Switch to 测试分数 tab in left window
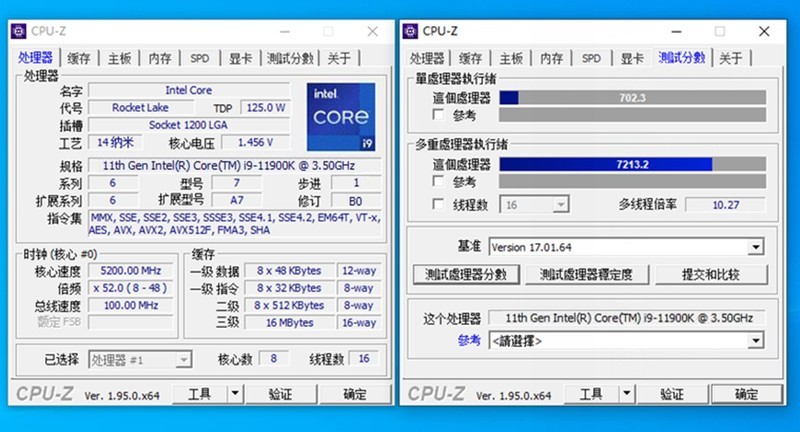The image size is (800, 432). pyautogui.click(x=290, y=58)
